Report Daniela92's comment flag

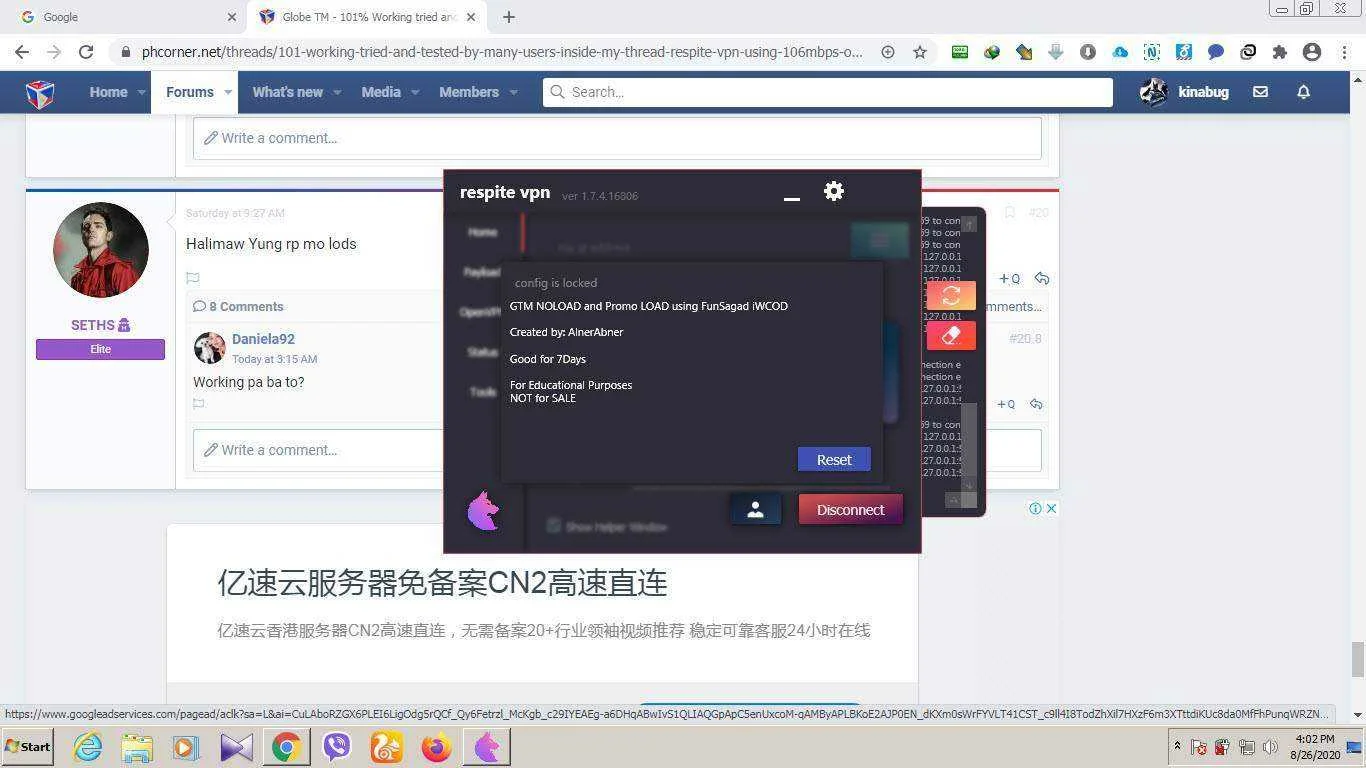(199, 404)
